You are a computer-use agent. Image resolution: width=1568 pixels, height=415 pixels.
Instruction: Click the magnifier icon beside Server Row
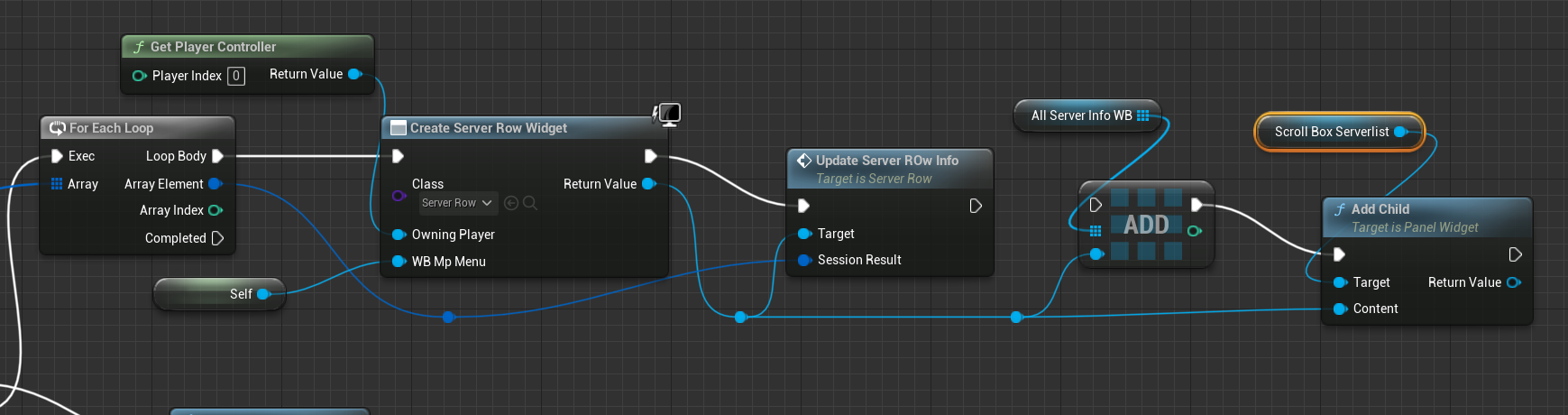tap(530, 203)
